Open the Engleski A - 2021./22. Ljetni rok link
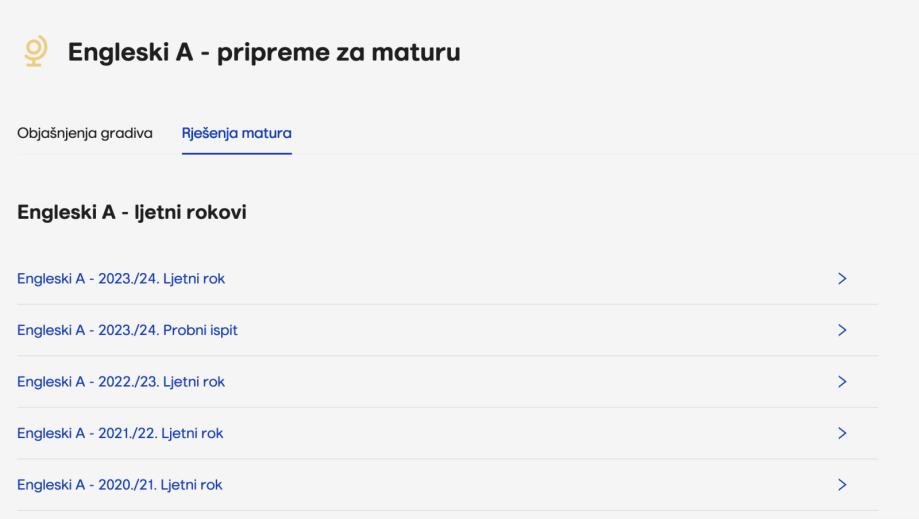Screen dimensions: 919x519 coord(120,433)
